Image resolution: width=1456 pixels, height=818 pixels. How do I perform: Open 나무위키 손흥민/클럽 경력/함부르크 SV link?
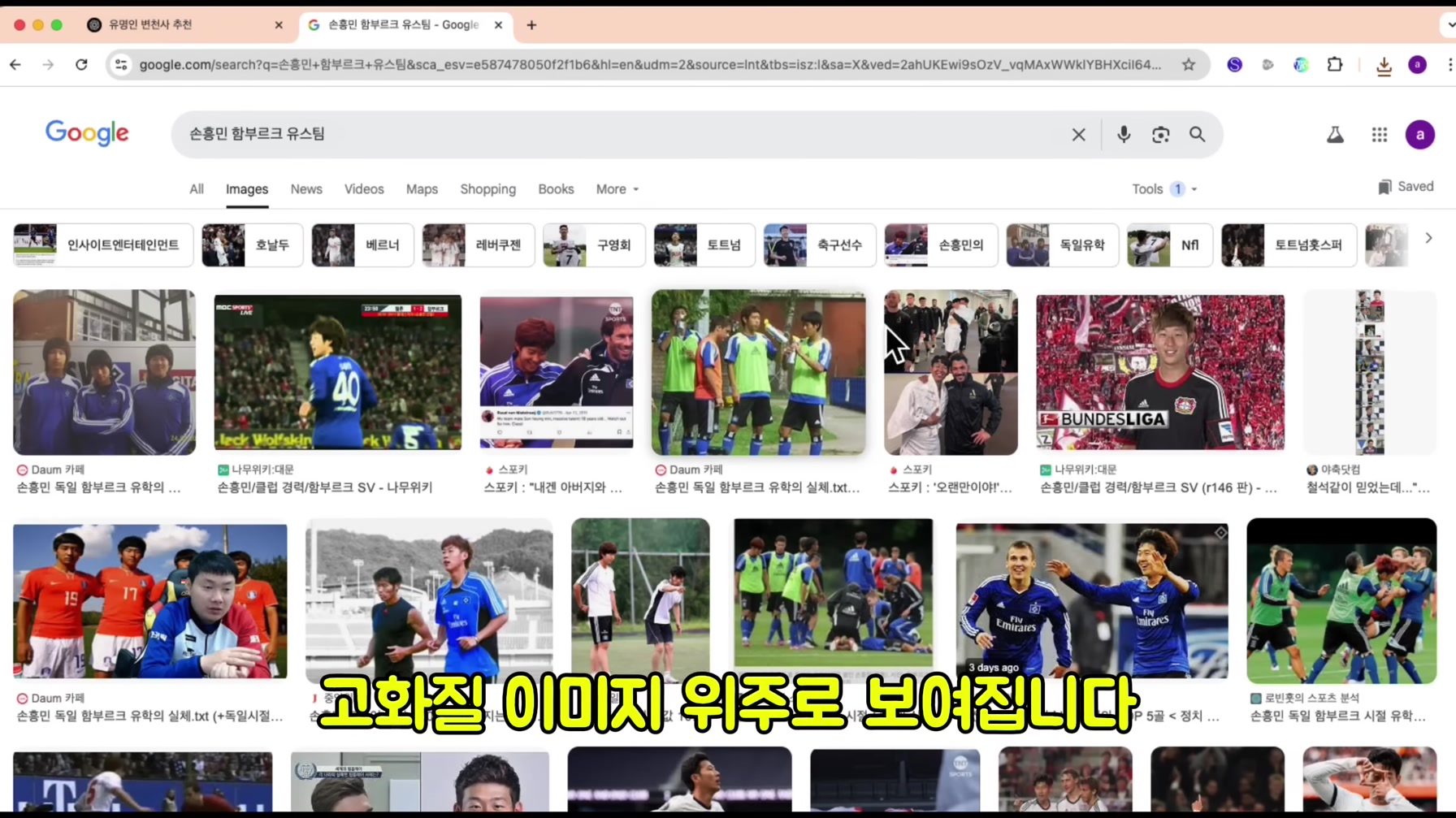point(325,487)
